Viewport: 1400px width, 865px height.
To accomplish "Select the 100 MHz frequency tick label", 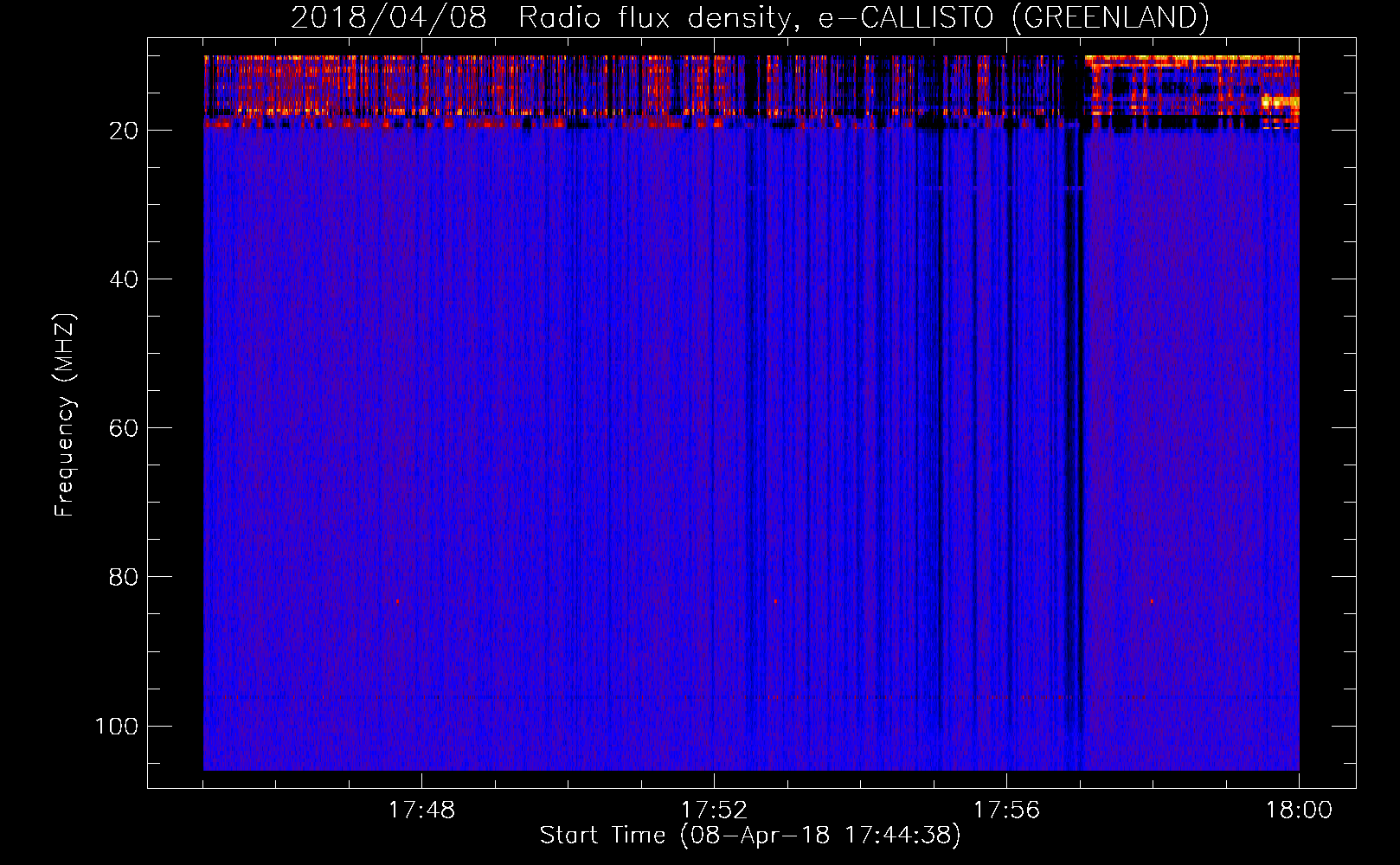I will 117,726.
